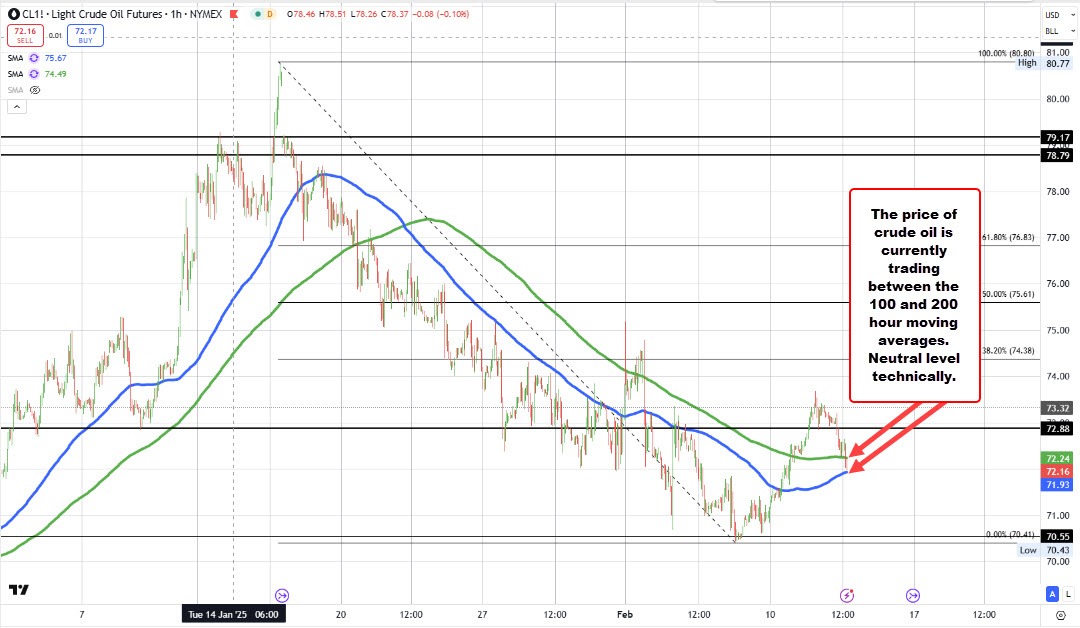Click the 81.00 price axis label
The width and height of the screenshot is (1080, 628).
[x=1057, y=52]
